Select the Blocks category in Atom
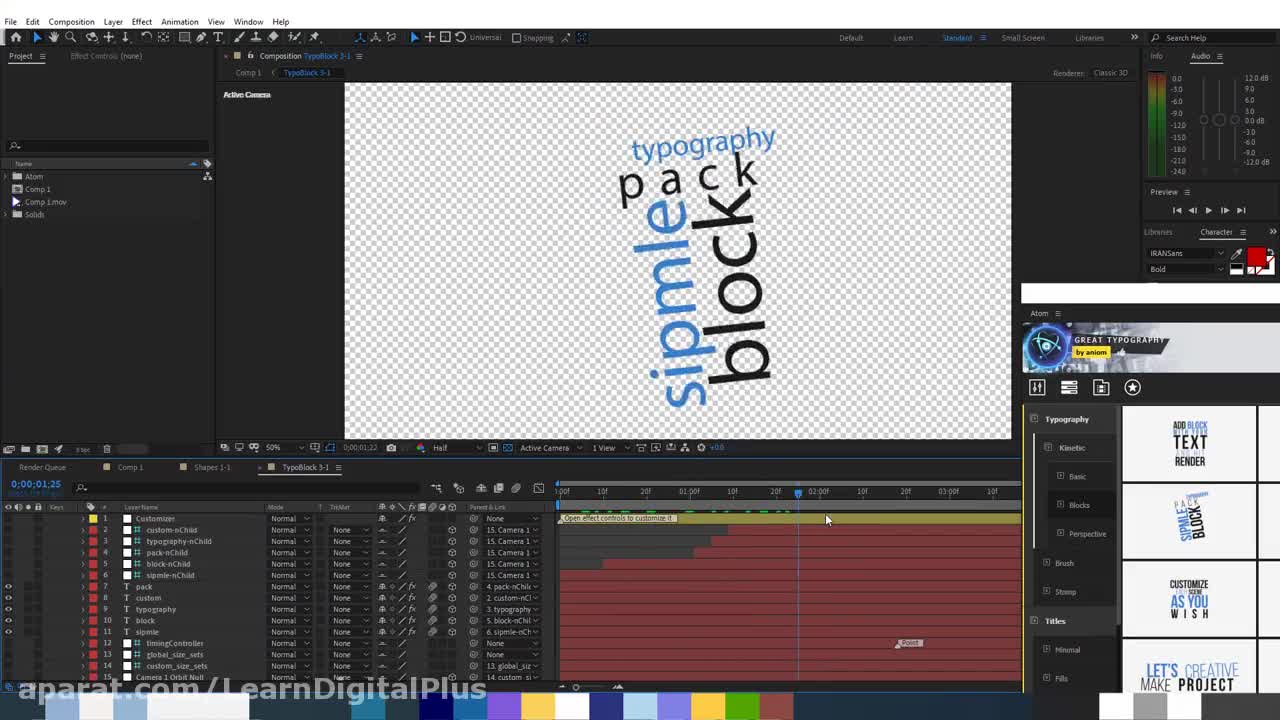1280x720 pixels. coord(1078,505)
